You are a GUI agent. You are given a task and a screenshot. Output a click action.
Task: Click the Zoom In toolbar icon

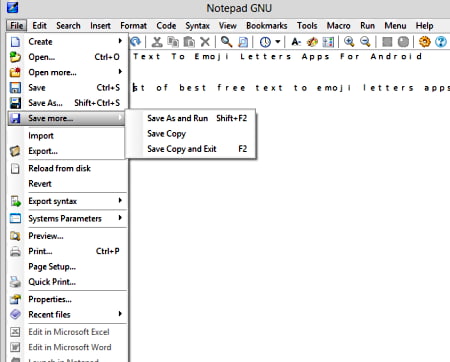pos(349,42)
